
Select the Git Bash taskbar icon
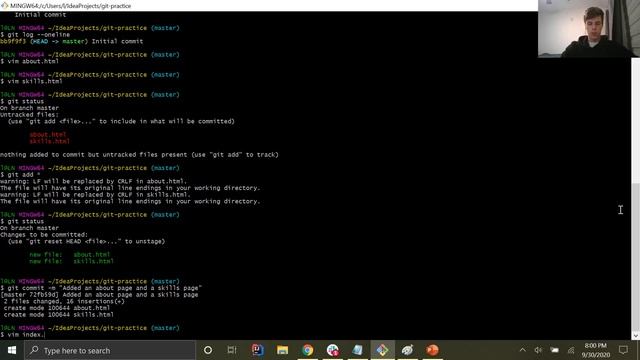coord(382,350)
